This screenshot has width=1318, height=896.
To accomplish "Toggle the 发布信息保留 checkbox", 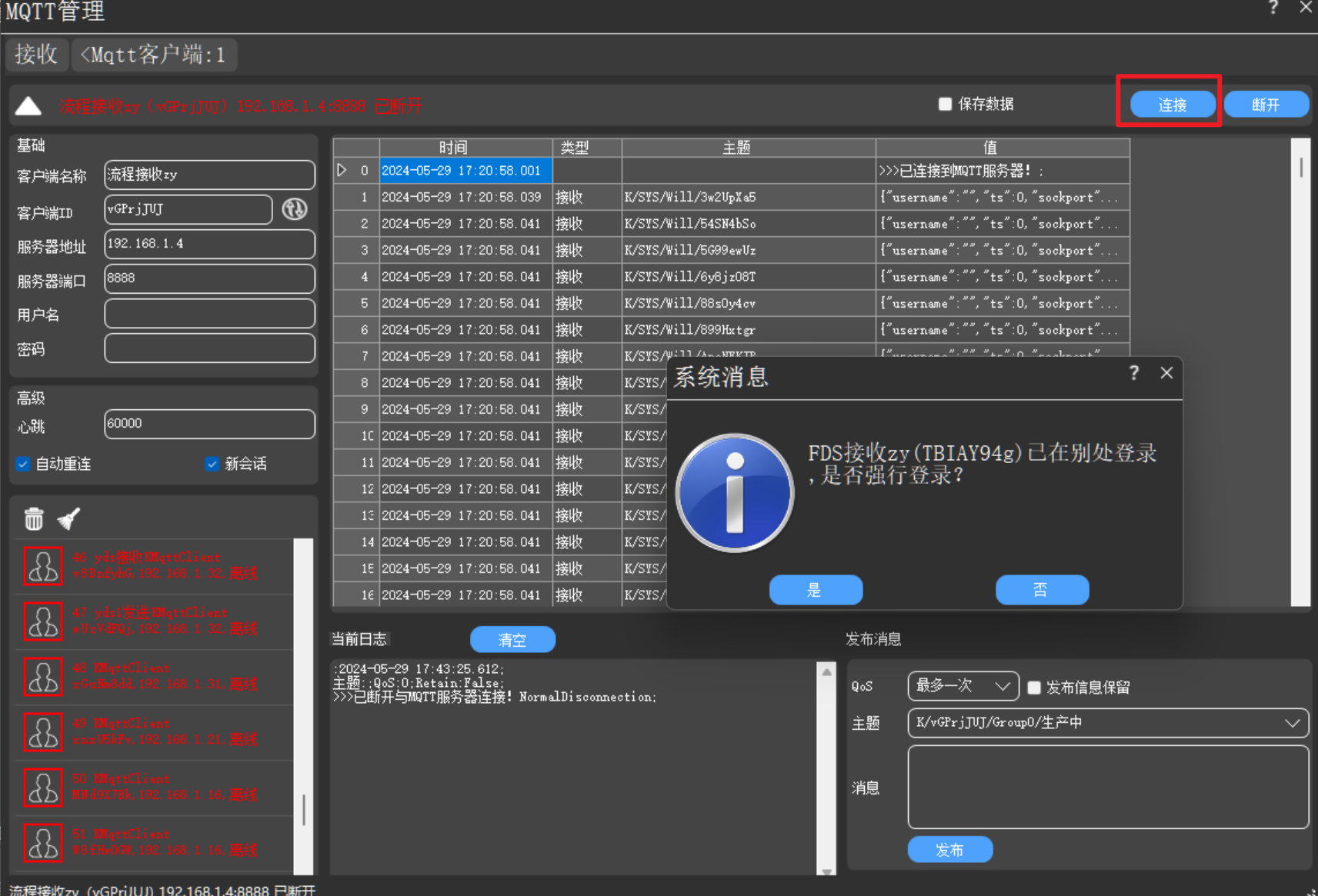I will coord(1034,688).
